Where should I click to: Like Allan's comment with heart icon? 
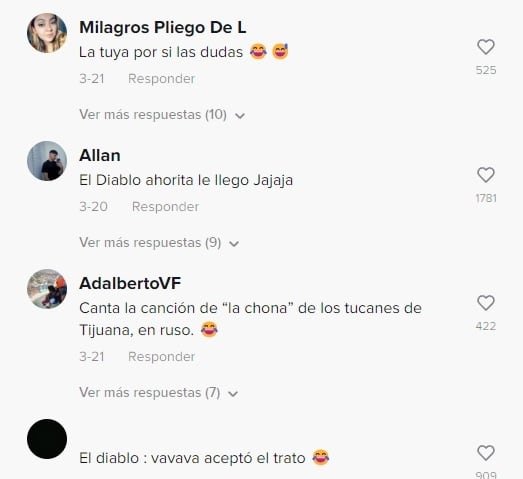[486, 175]
